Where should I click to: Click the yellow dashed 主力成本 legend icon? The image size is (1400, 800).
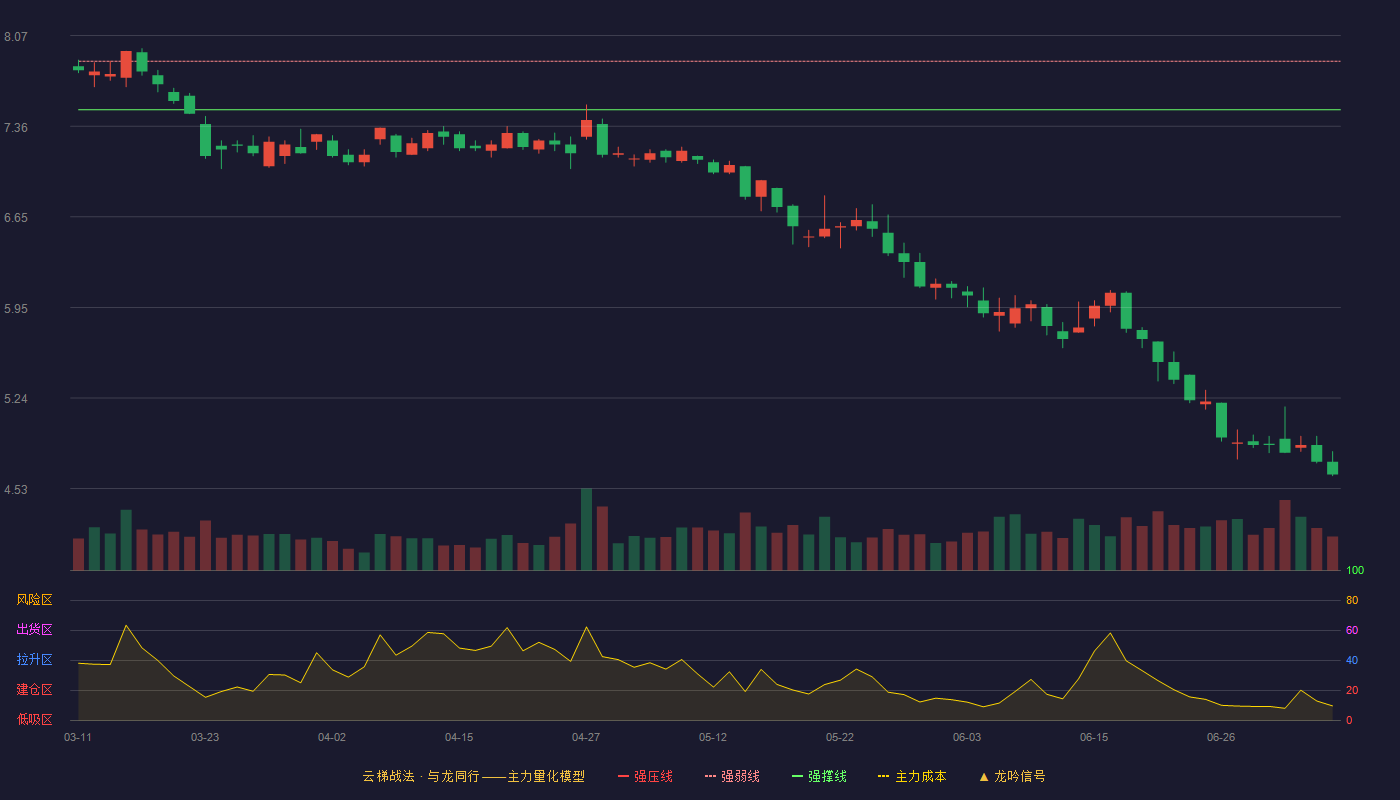[x=884, y=776]
